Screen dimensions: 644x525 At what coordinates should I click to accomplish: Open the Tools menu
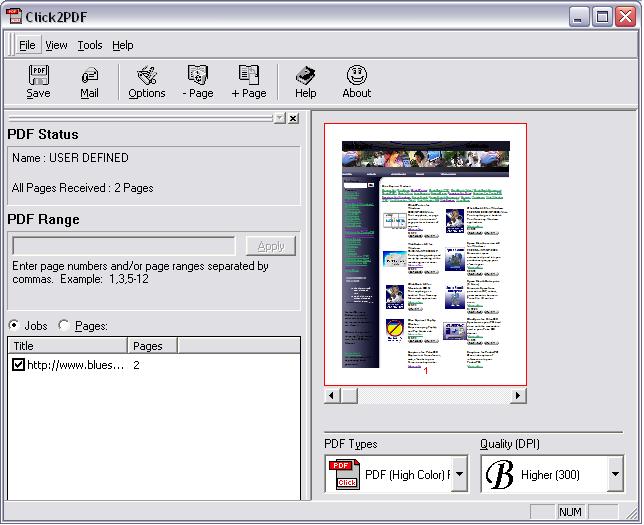(x=90, y=45)
